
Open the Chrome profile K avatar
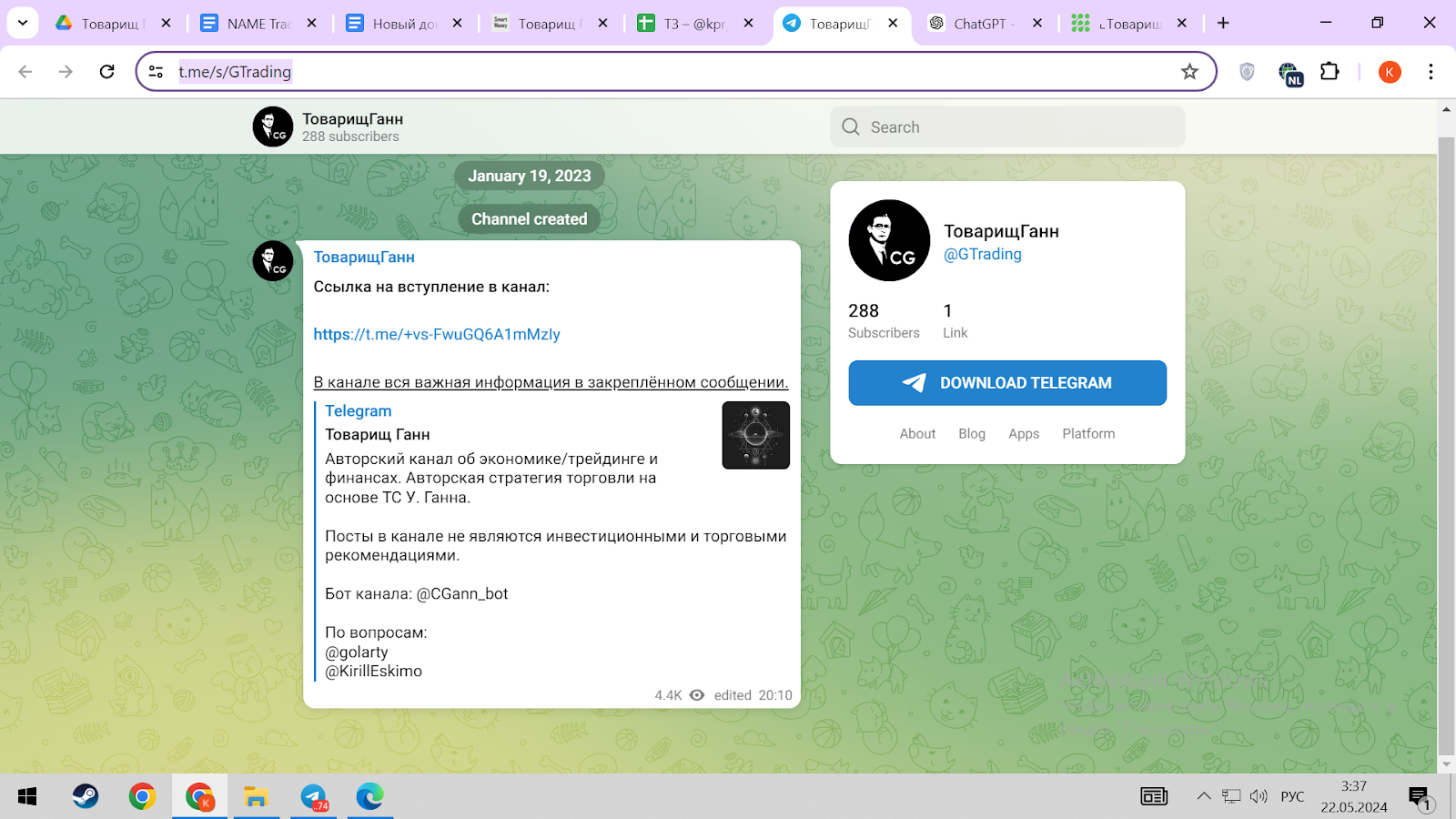coord(1390,72)
